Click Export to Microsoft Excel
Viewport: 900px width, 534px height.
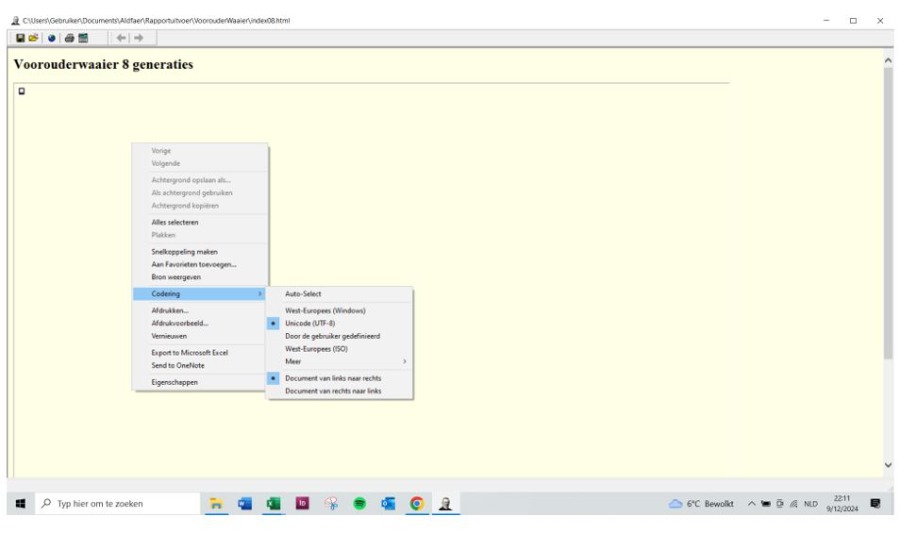[x=181, y=352]
